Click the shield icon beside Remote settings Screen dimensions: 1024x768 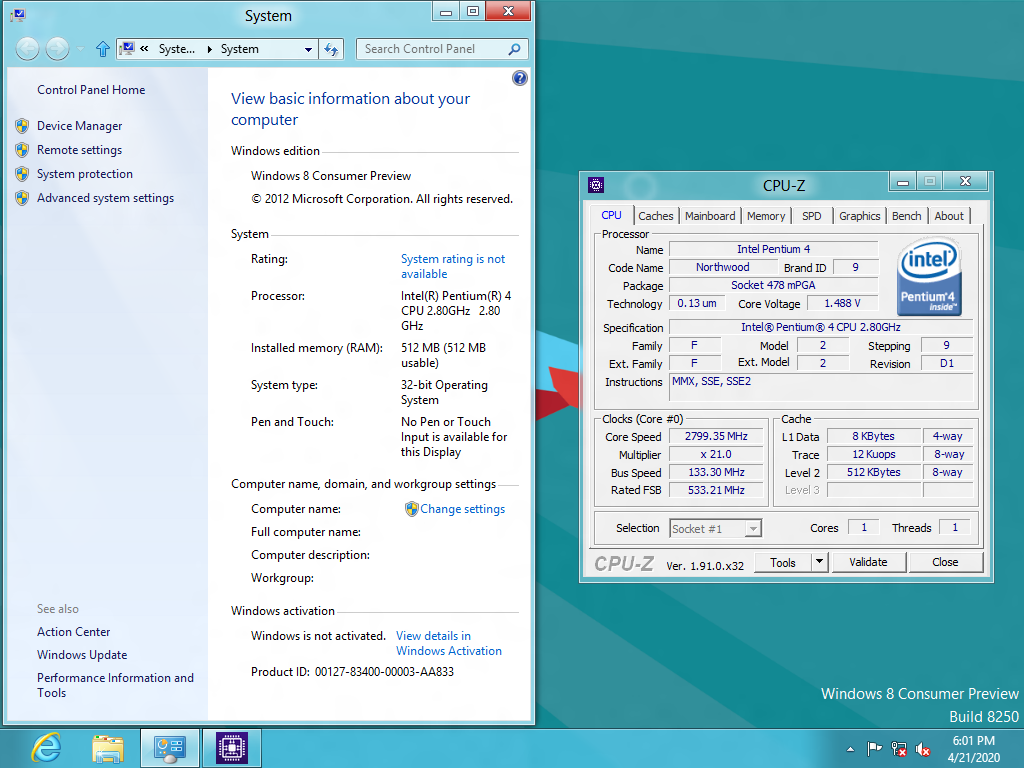point(22,150)
